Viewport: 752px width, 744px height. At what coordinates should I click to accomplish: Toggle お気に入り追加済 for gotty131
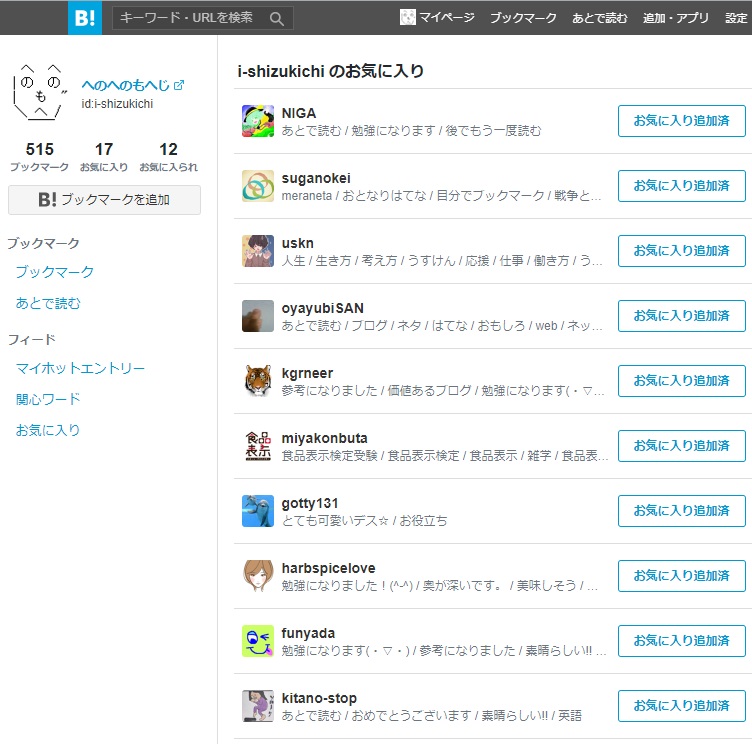682,511
